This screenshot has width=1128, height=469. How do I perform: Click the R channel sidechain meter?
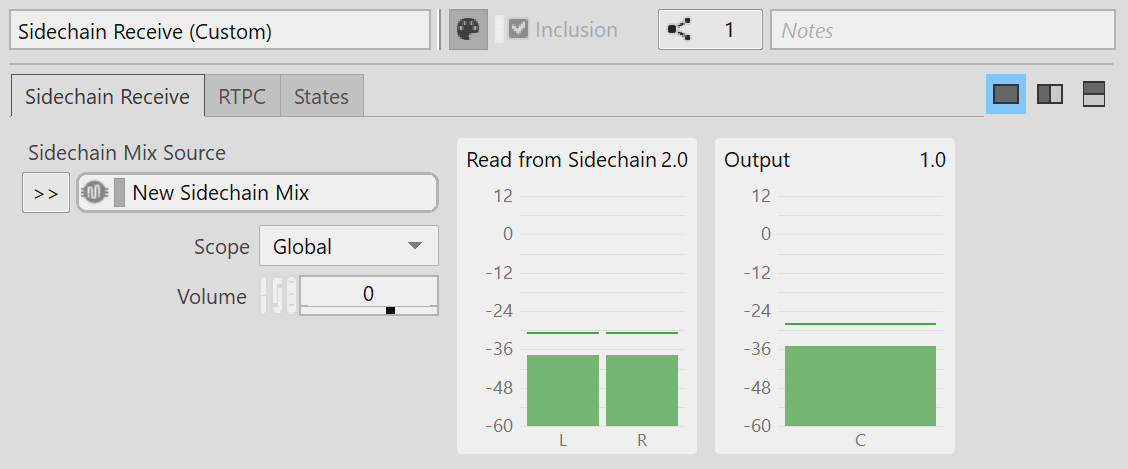tap(641, 390)
